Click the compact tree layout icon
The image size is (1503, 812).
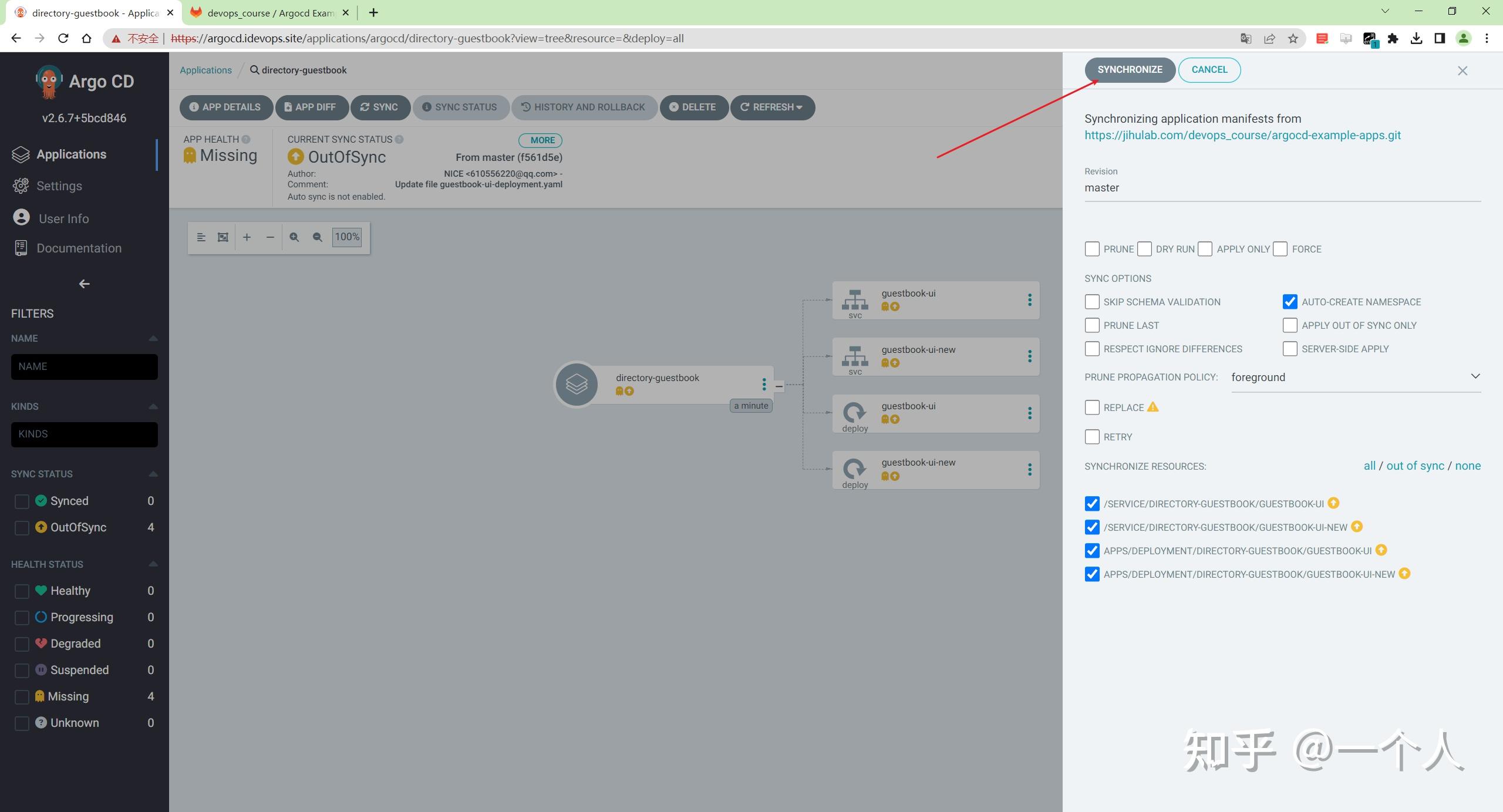click(x=201, y=237)
